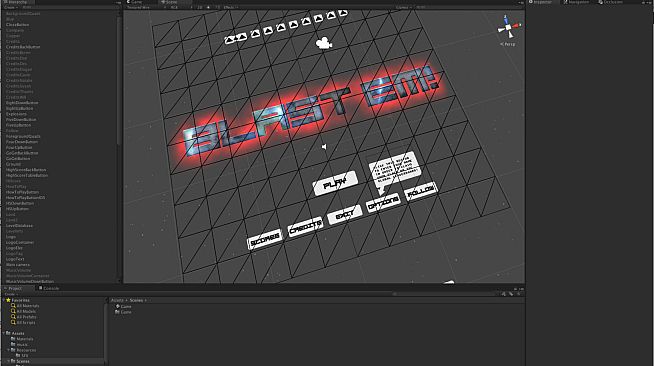
Task: Click the FOLLOW button in the scene view
Action: (x=421, y=192)
